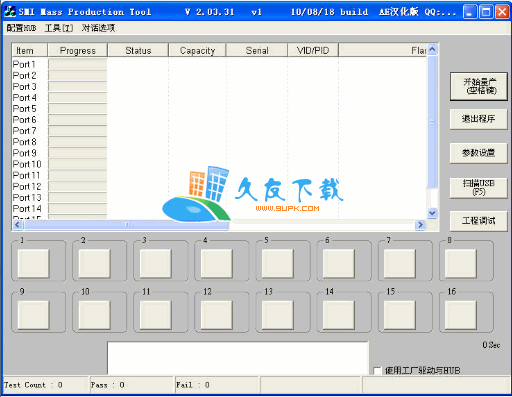Click the horizontal scrollbar thumb

tap(127, 225)
